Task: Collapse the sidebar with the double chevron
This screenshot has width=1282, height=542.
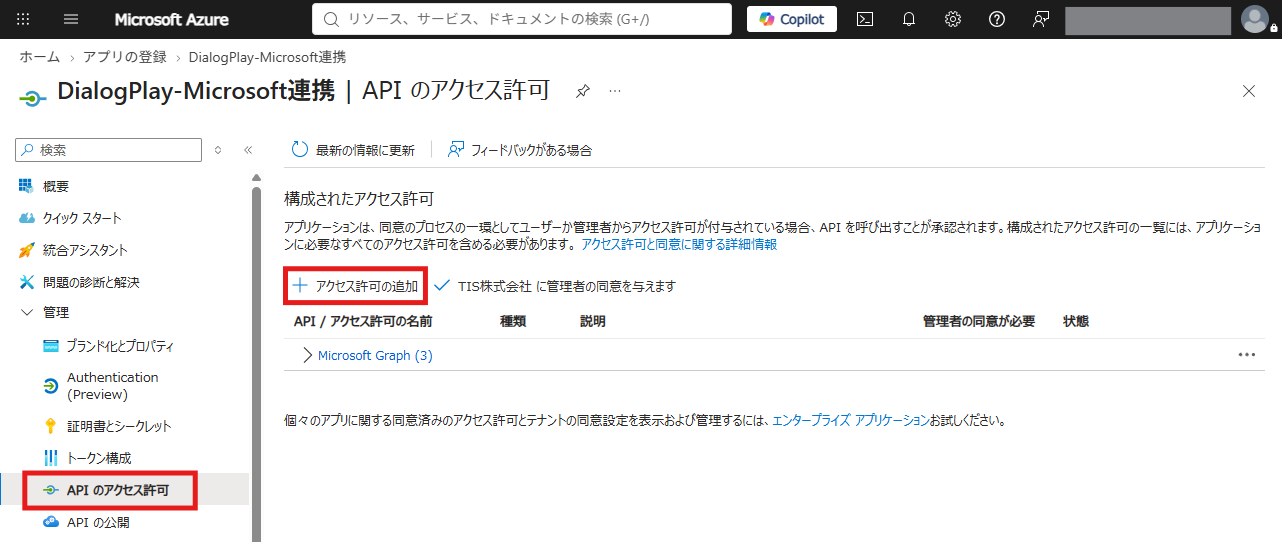Action: [x=248, y=150]
